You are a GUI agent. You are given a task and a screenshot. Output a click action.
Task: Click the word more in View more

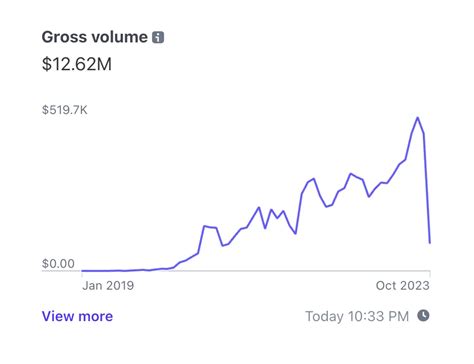(95, 316)
